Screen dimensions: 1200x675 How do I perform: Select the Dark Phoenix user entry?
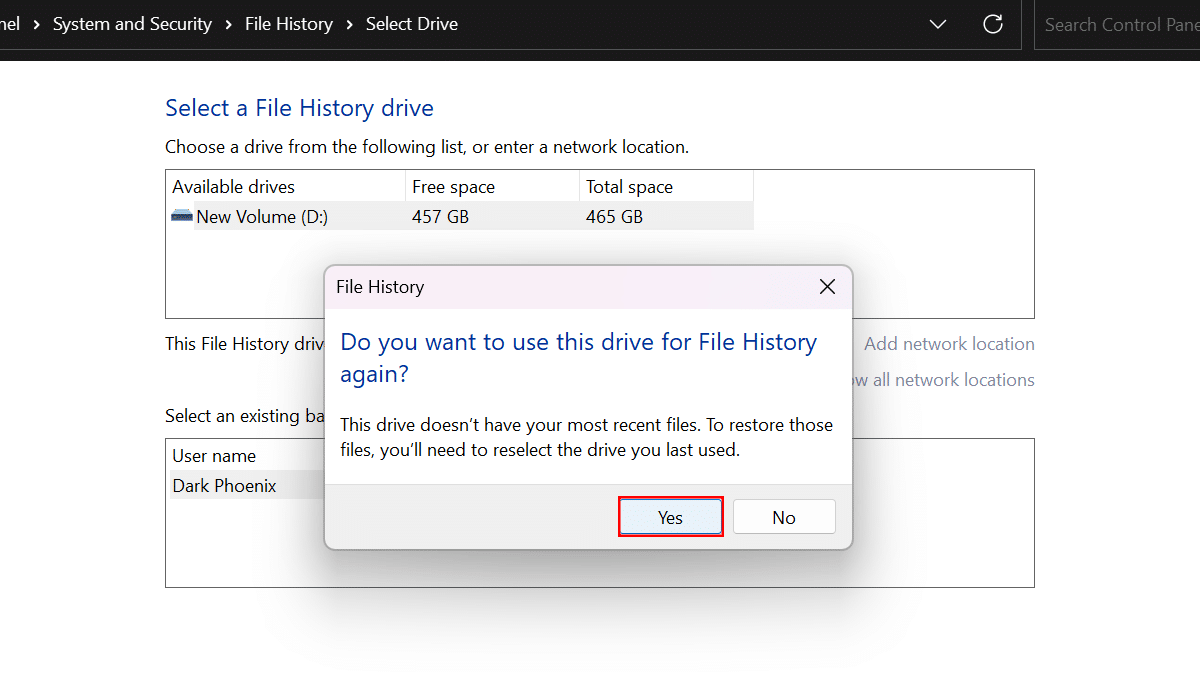225,486
